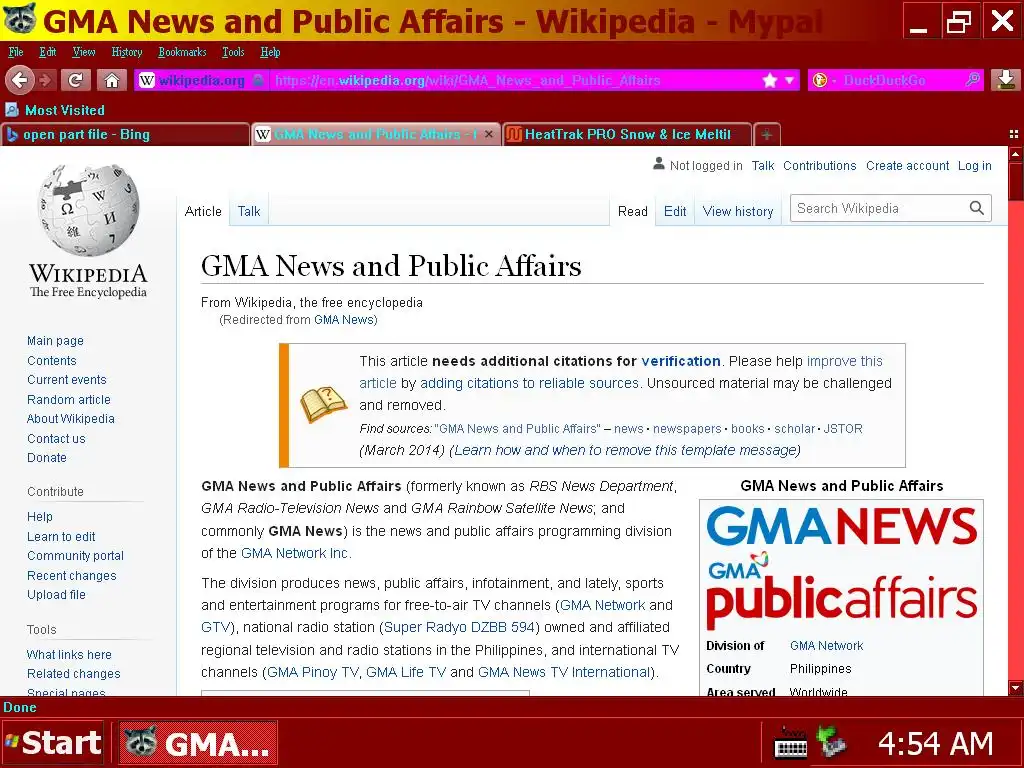The width and height of the screenshot is (1024, 768).
Task: Follow the GMA Network Inc. link
Action: [x=296, y=553]
